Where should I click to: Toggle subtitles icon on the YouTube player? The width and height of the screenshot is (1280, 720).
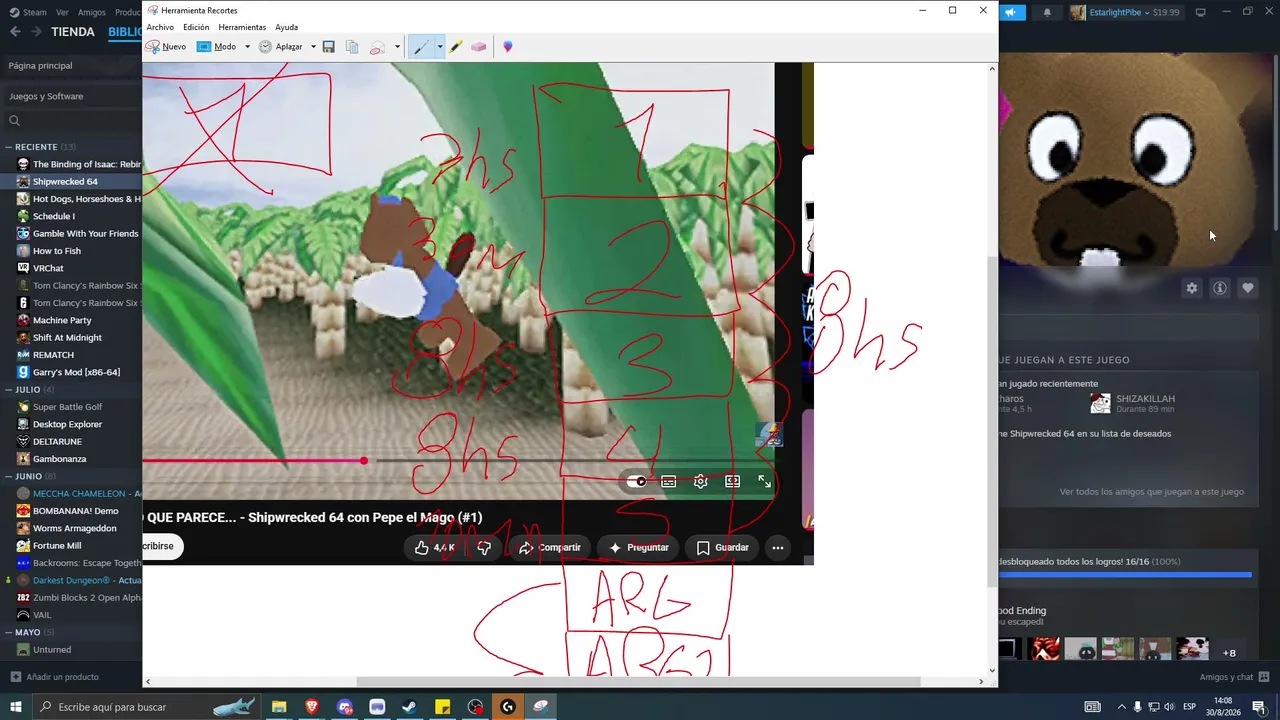[x=669, y=481]
